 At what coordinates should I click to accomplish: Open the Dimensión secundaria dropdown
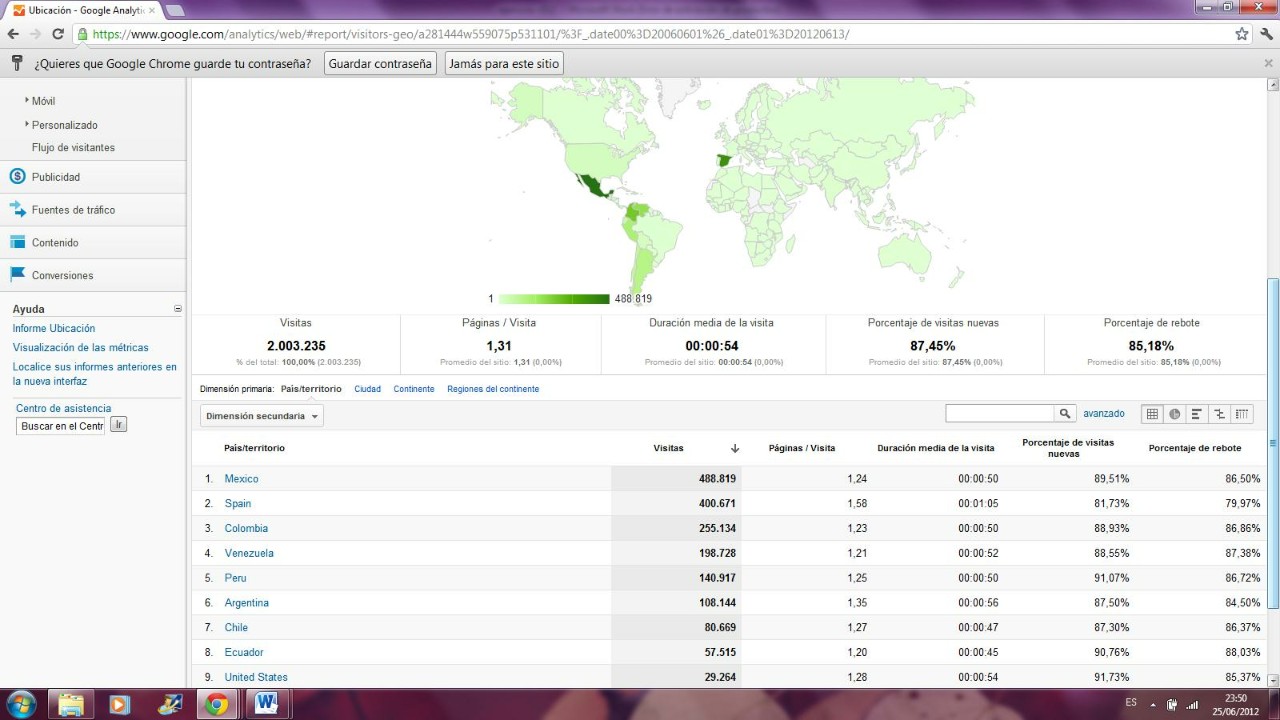(261, 416)
